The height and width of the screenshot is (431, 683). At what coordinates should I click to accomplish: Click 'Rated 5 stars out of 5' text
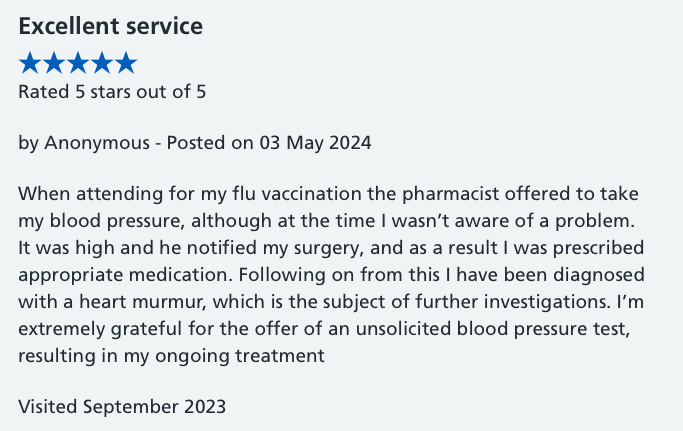click(x=112, y=92)
